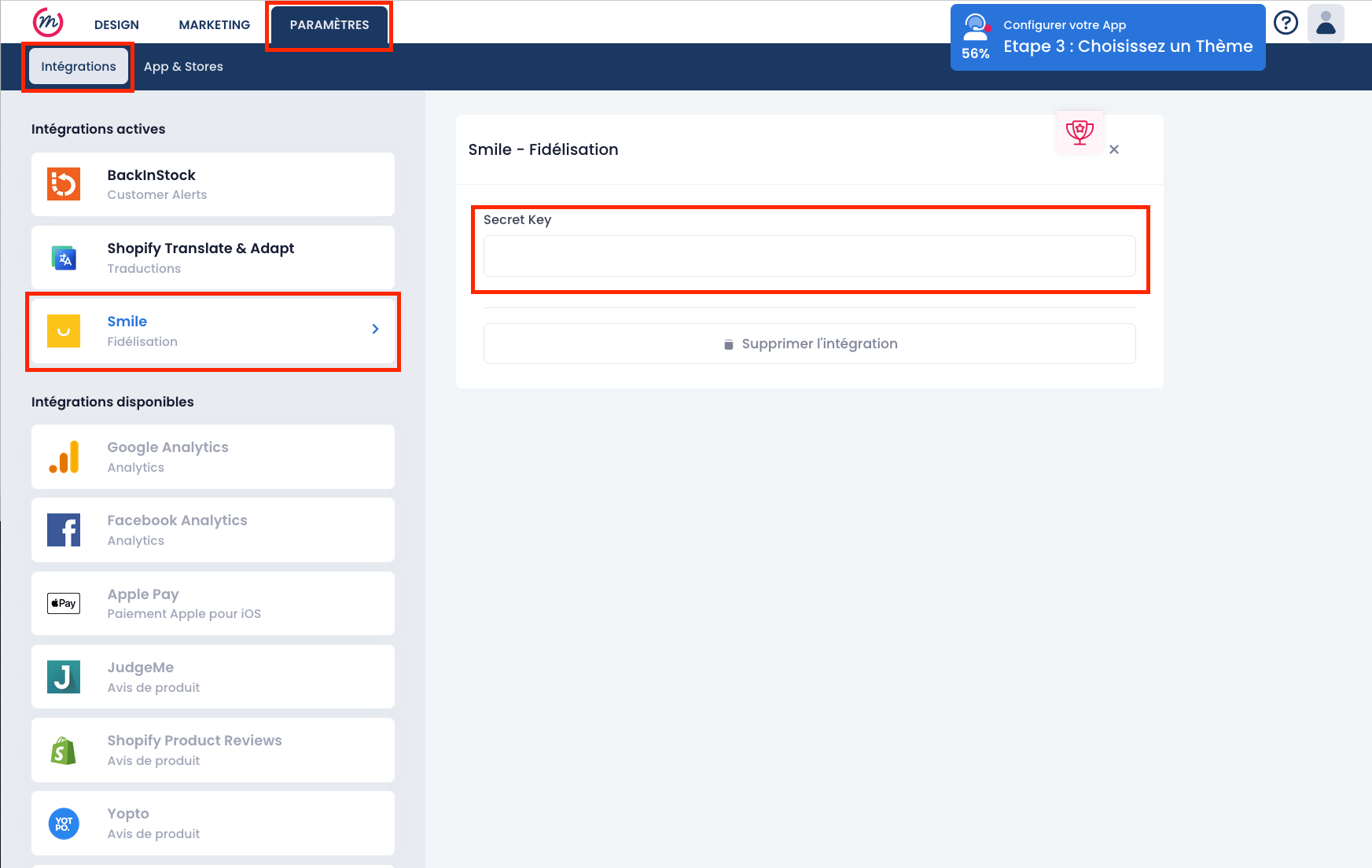The height and width of the screenshot is (868, 1372).
Task: Click the Shopify Product Reviews bag icon
Action: click(64, 750)
